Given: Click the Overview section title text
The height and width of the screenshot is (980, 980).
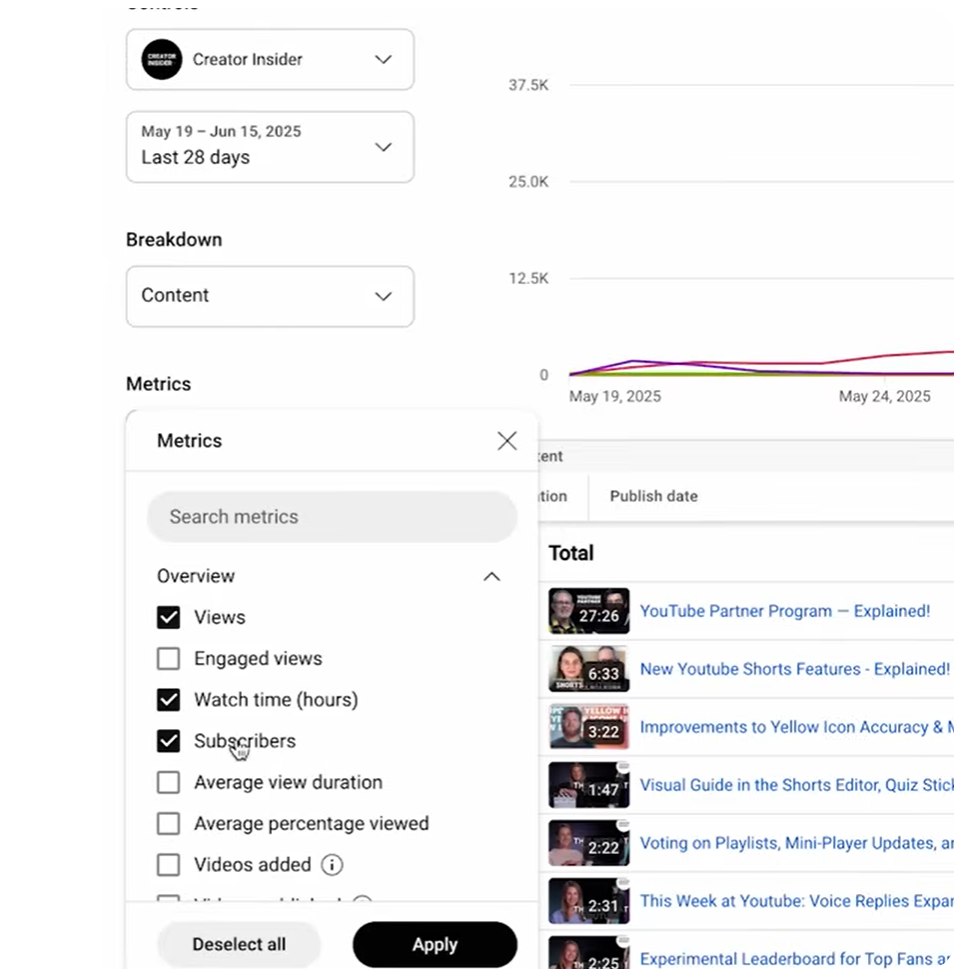Looking at the screenshot, I should tap(196, 576).
